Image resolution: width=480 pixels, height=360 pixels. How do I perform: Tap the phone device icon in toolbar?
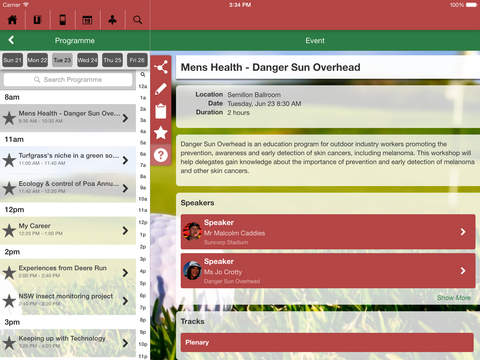point(62,20)
